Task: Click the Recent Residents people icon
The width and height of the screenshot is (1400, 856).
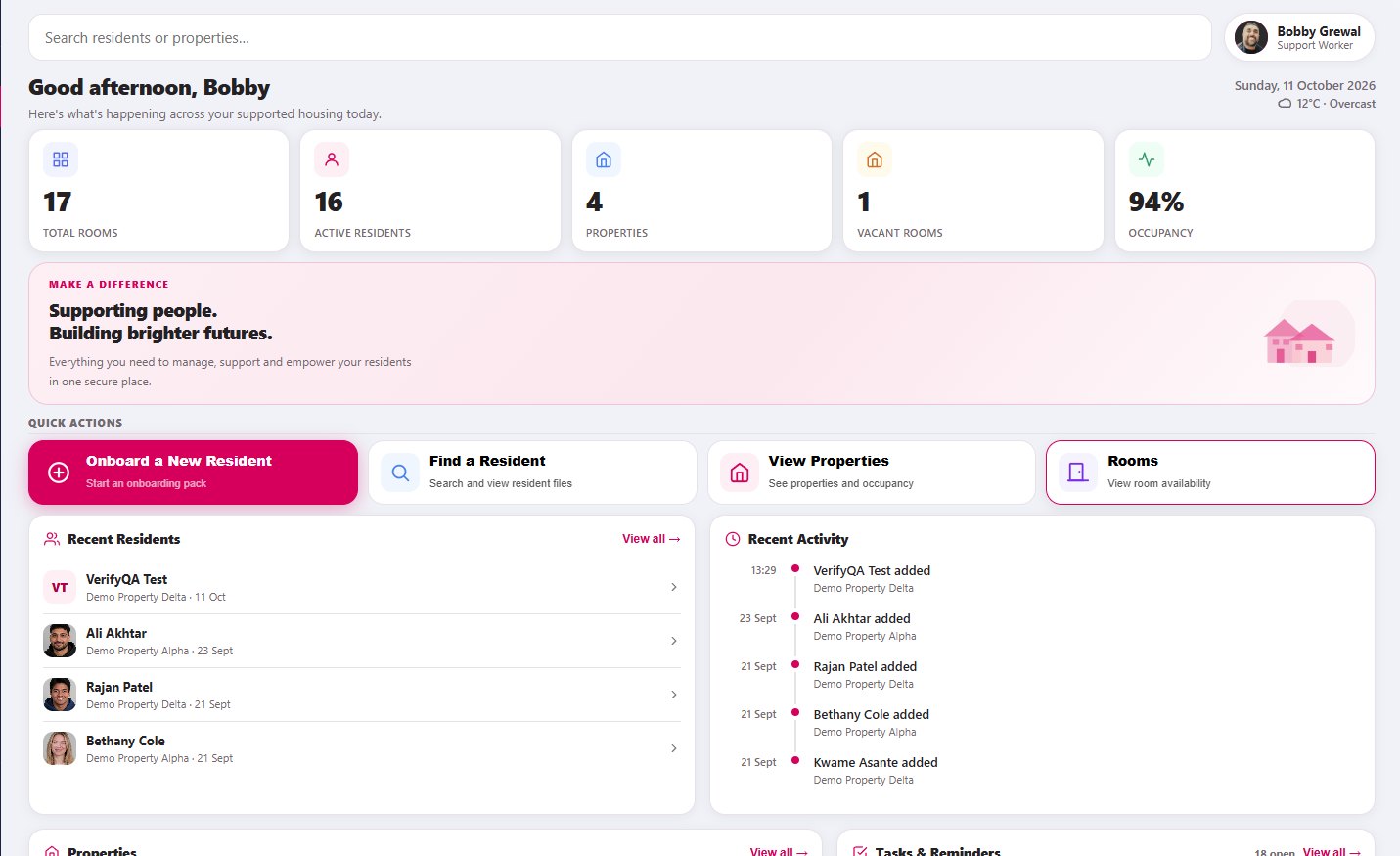Action: (52, 539)
